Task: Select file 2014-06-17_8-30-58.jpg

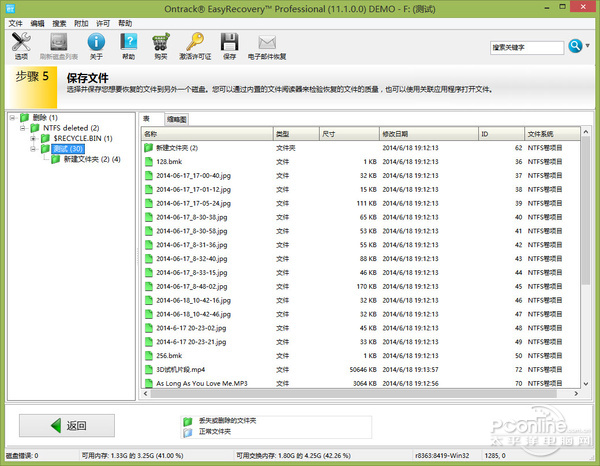Action: (x=192, y=231)
